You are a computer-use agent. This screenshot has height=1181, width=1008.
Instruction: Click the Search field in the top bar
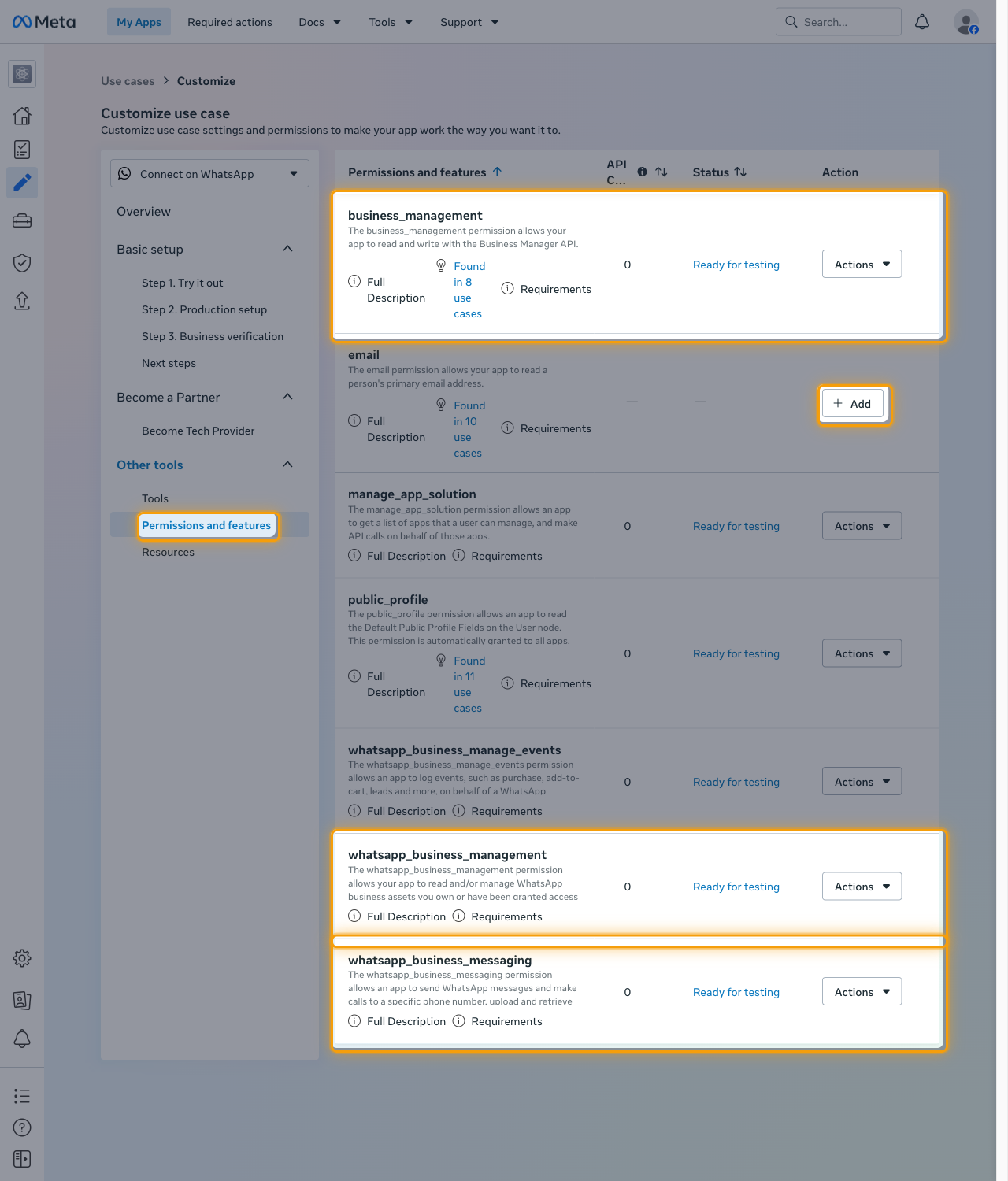point(839,22)
